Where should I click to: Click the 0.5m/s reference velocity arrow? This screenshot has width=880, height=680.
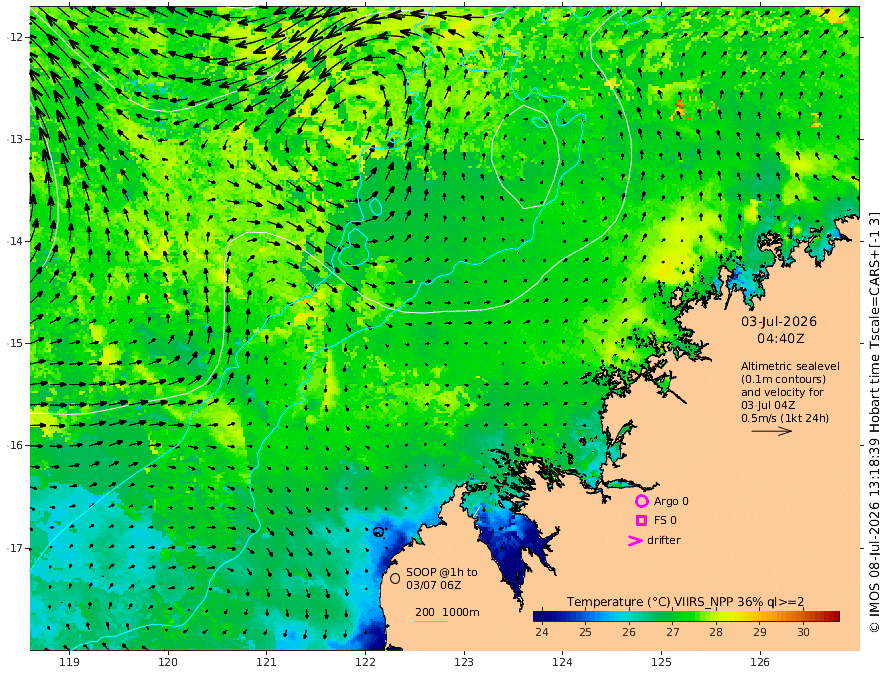point(772,431)
